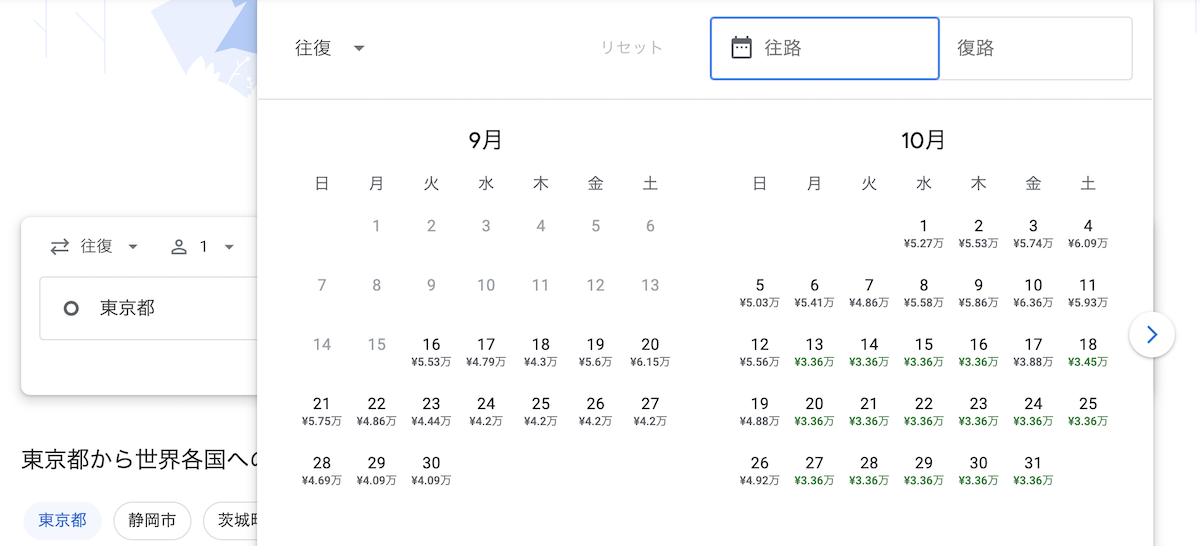Select October 12 at ¥5.56万
Viewport: 1200px width, 546px height.
760,352
